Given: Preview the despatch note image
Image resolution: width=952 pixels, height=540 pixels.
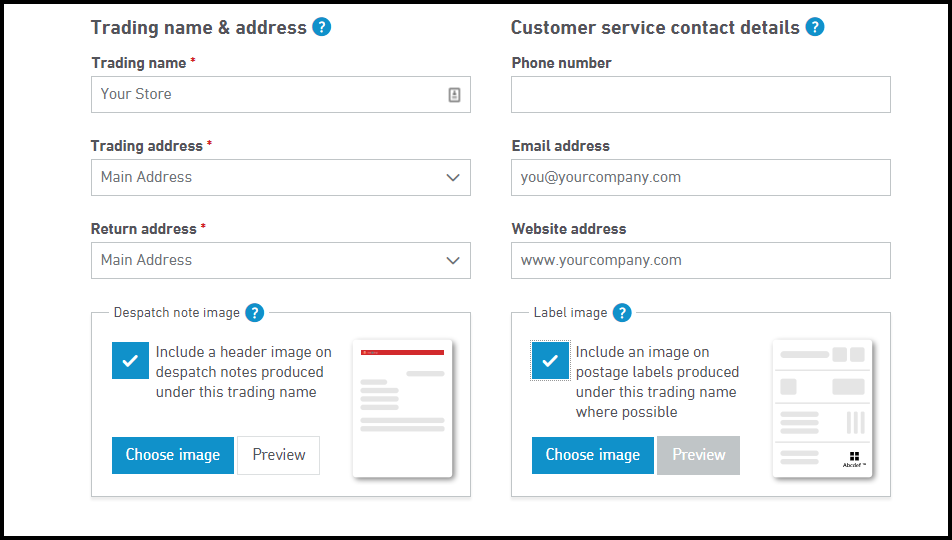Looking at the screenshot, I should [279, 455].
